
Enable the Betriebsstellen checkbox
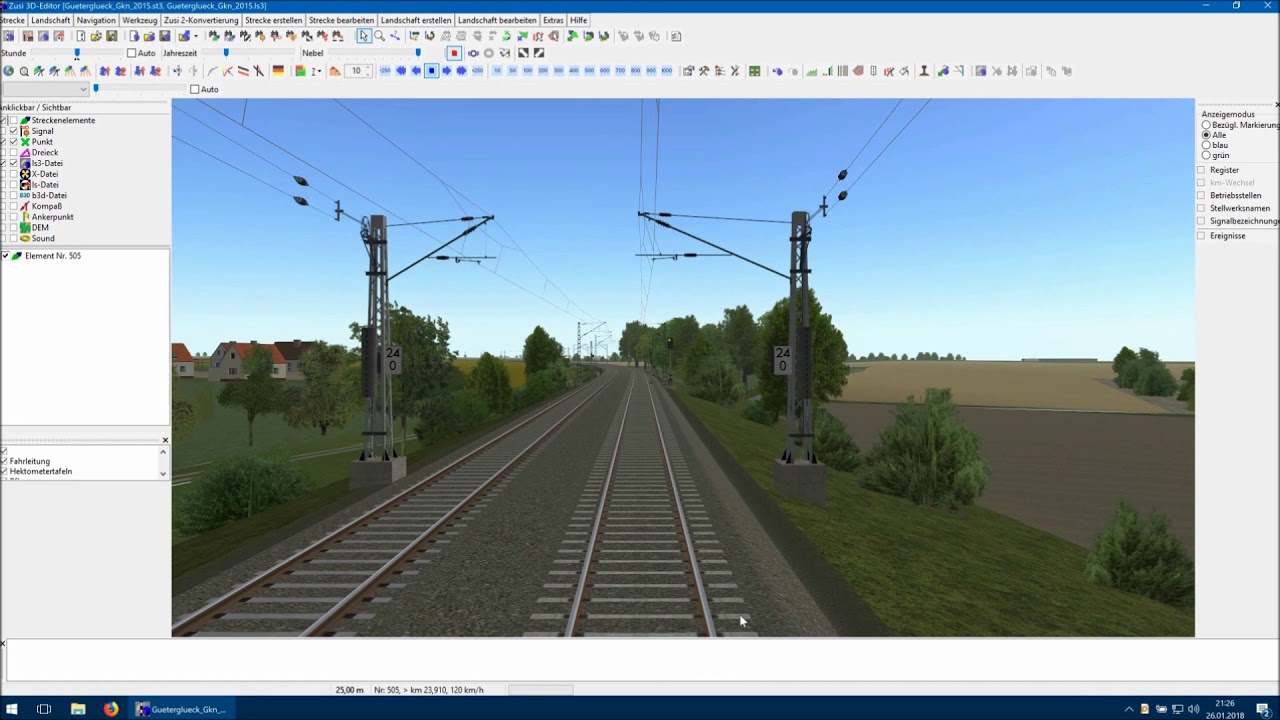pos(1201,195)
